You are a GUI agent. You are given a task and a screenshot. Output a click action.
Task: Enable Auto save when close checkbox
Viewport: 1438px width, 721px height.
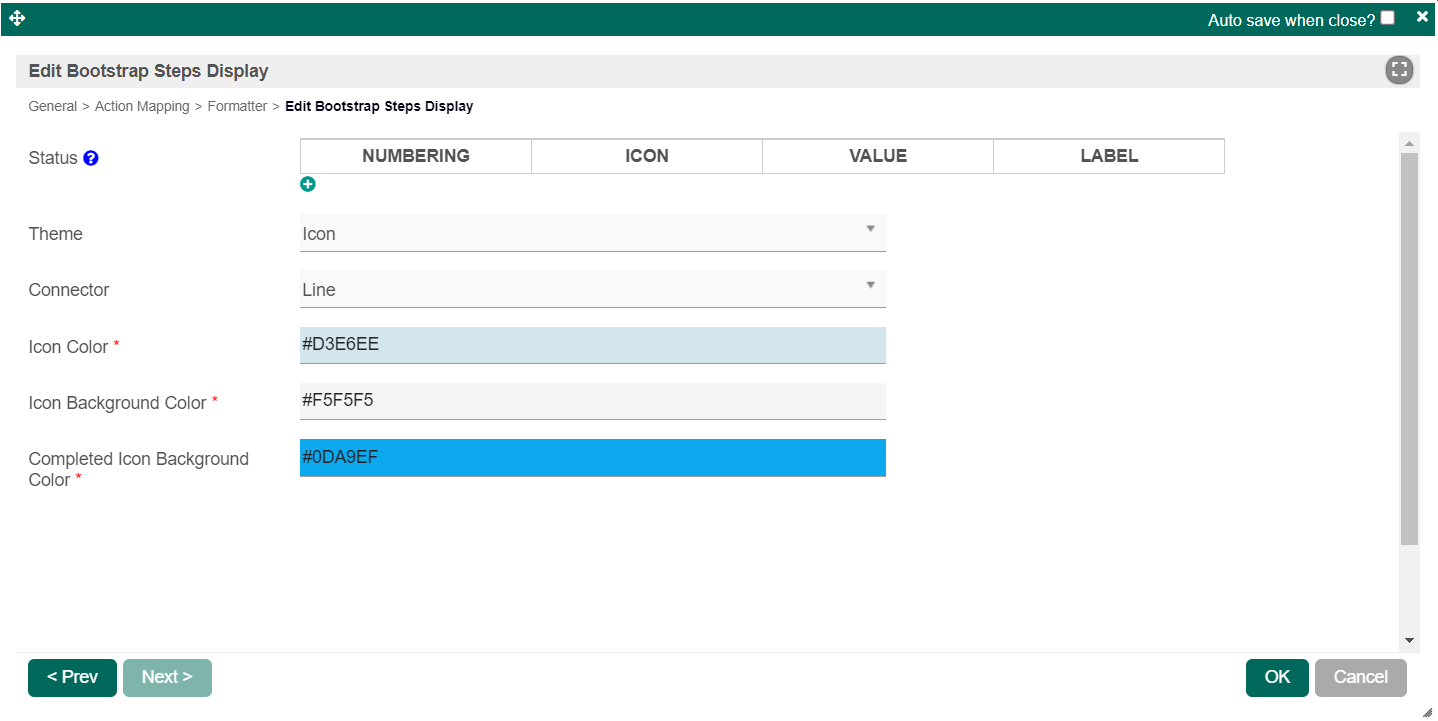(1387, 18)
